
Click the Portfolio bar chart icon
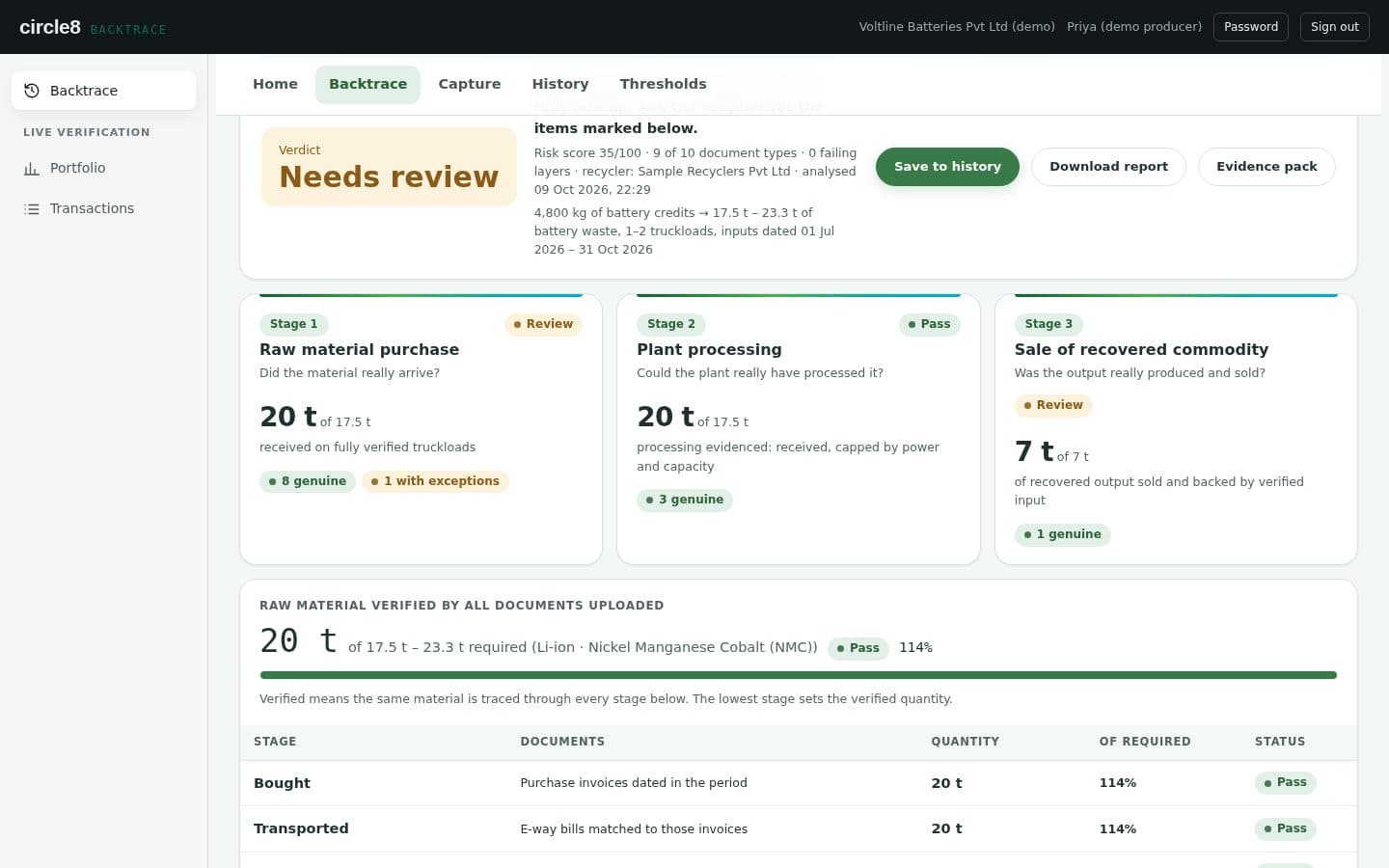click(x=32, y=168)
